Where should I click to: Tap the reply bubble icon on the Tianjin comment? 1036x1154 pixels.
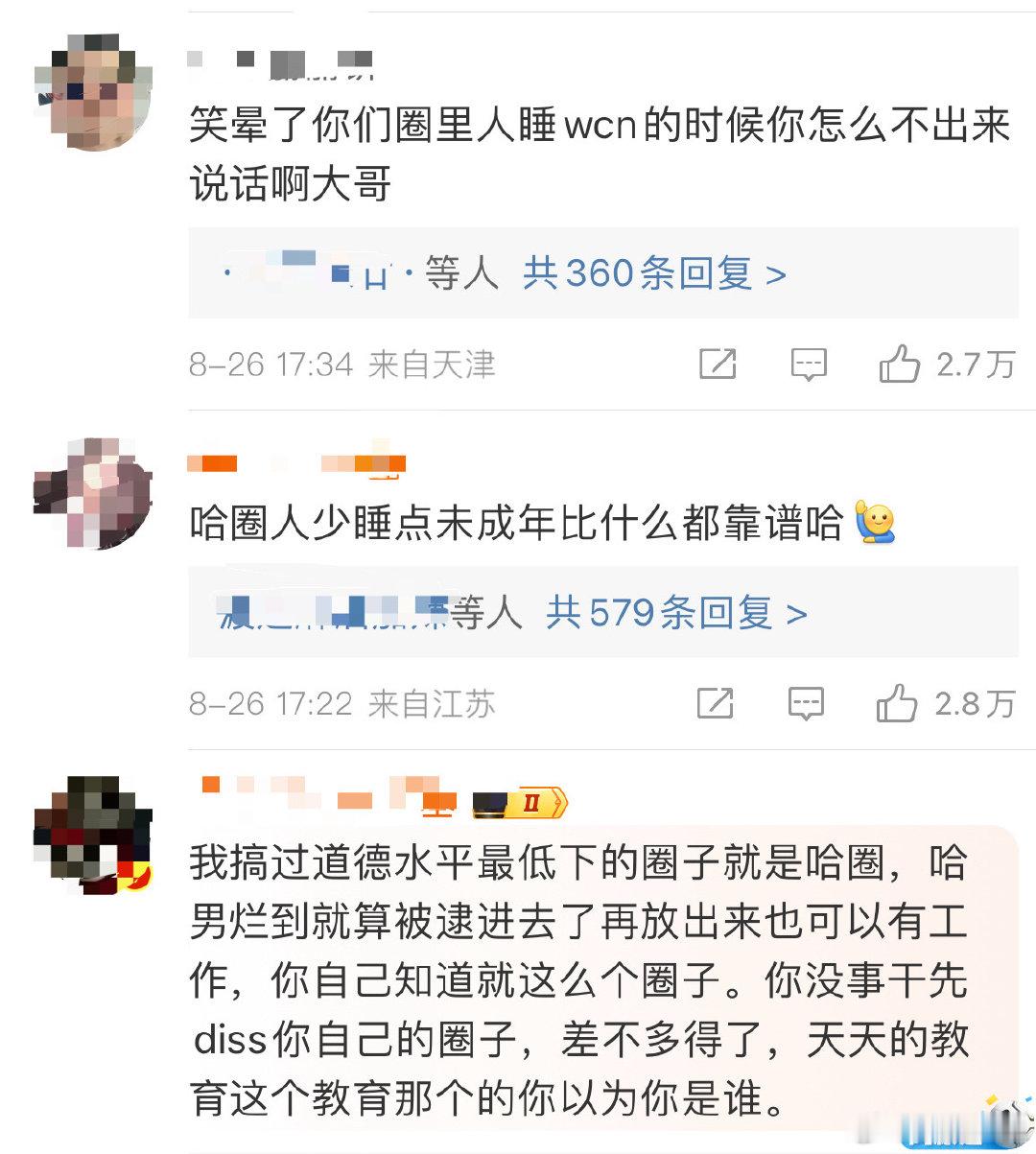tap(808, 365)
